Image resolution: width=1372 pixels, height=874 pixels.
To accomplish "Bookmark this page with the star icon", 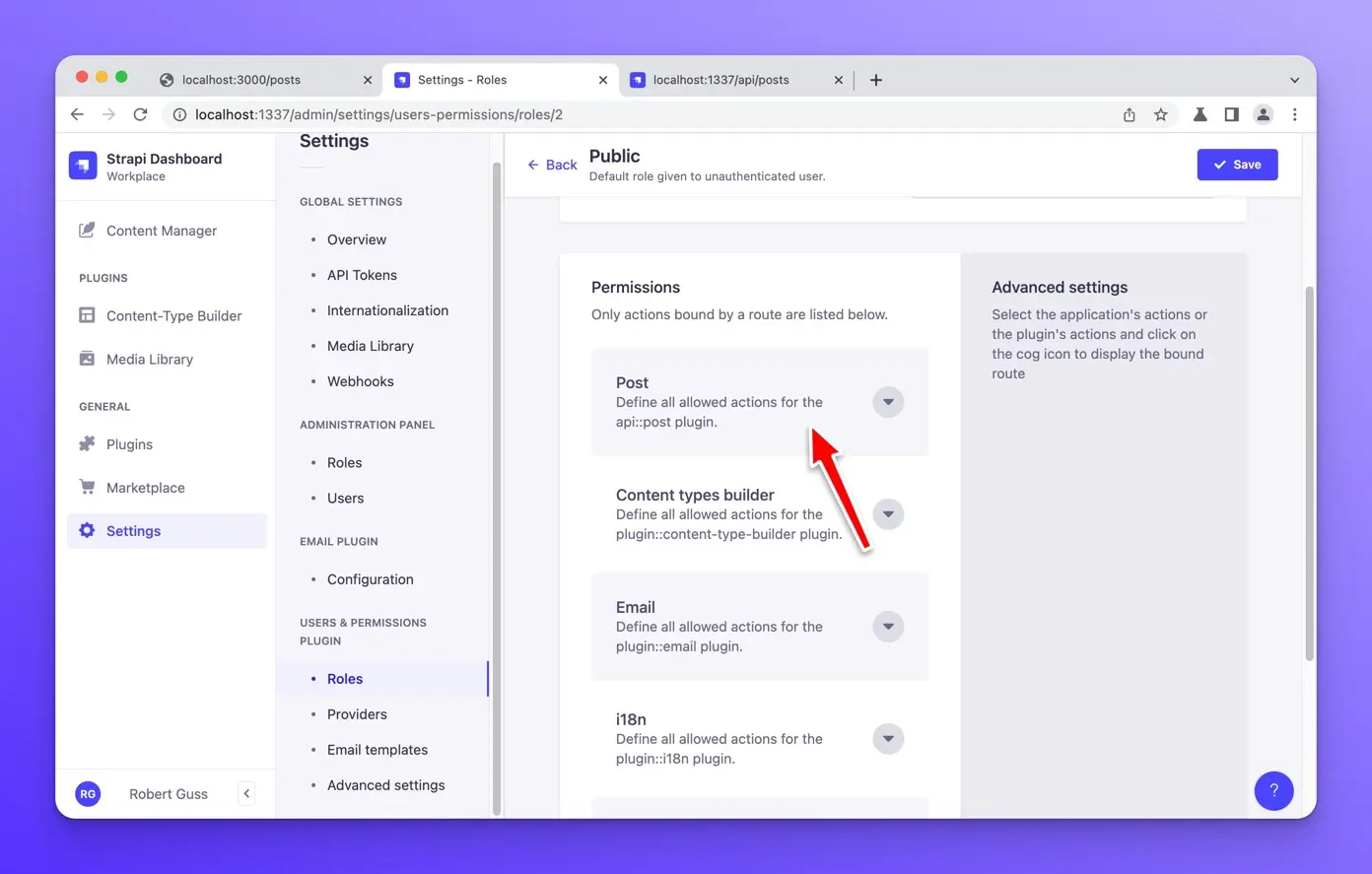I will [x=1161, y=115].
